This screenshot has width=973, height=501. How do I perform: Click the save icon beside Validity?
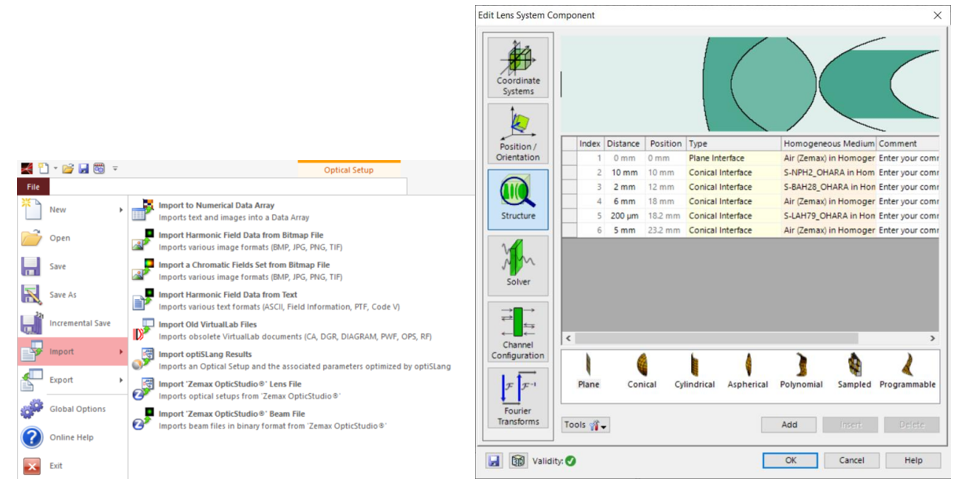click(494, 461)
